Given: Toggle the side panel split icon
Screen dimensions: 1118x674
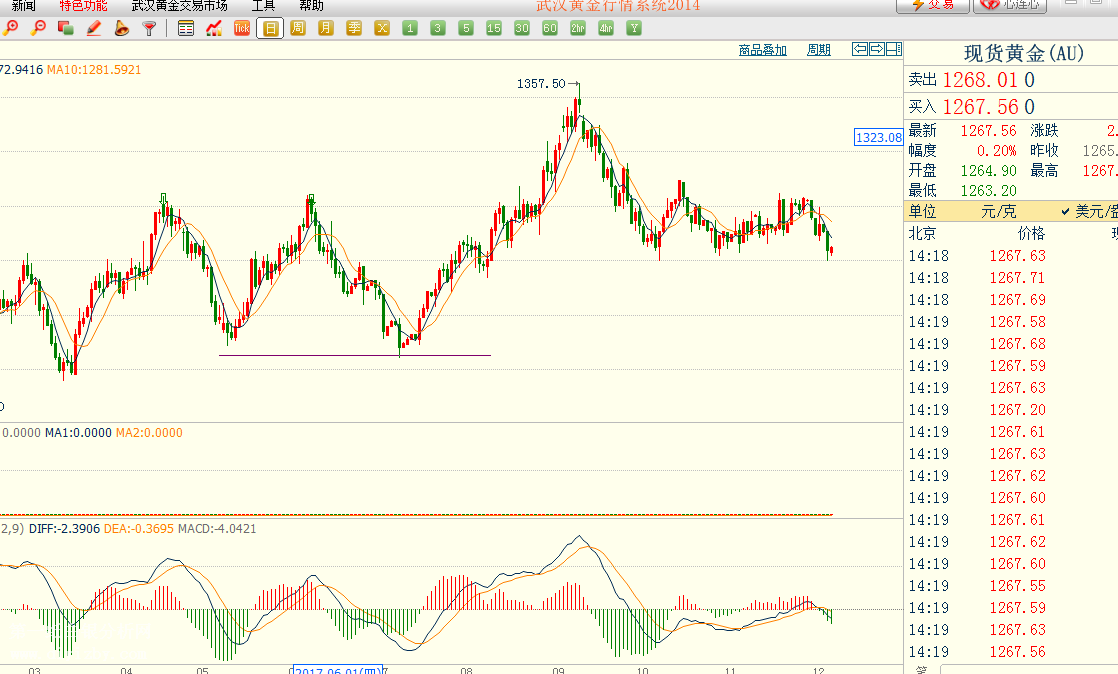Looking at the screenshot, I should [893, 49].
